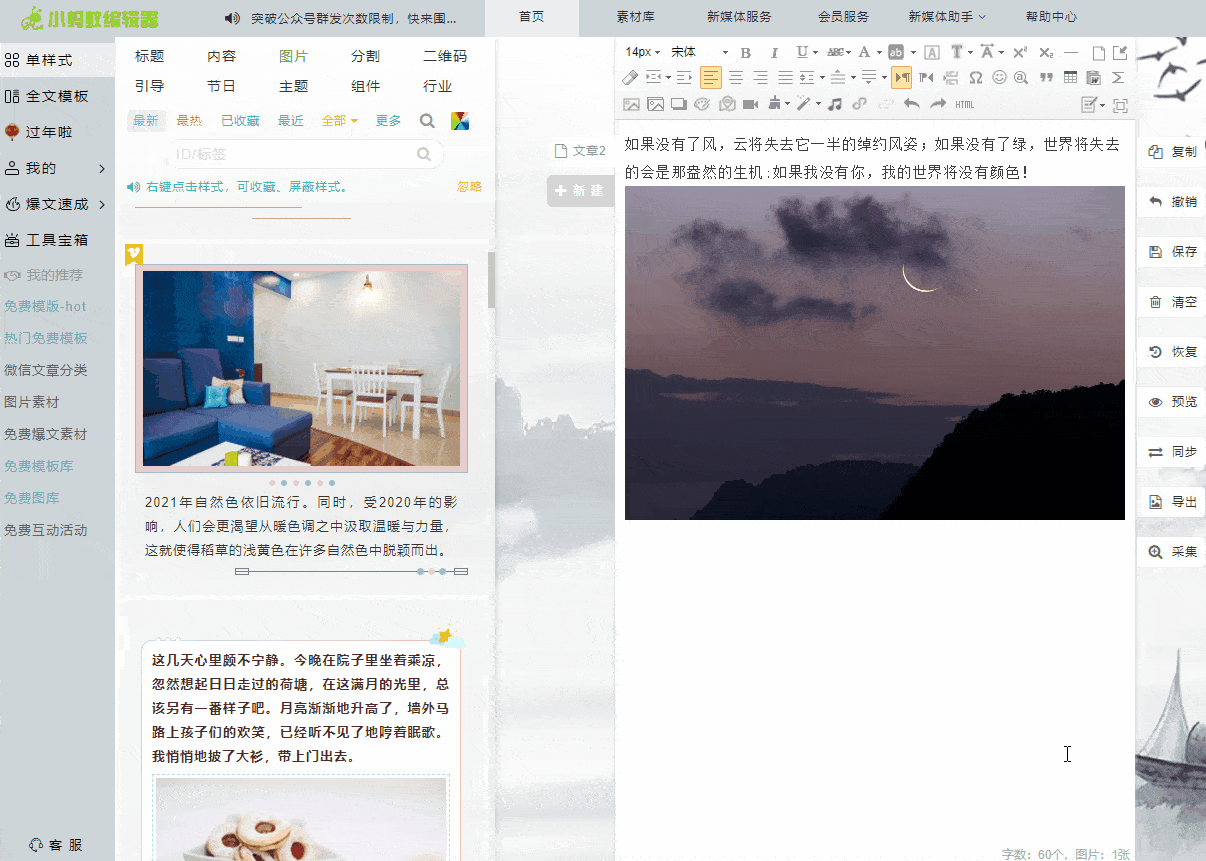Open the multicolor color palette swatch
1206x861 pixels.
pos(460,121)
